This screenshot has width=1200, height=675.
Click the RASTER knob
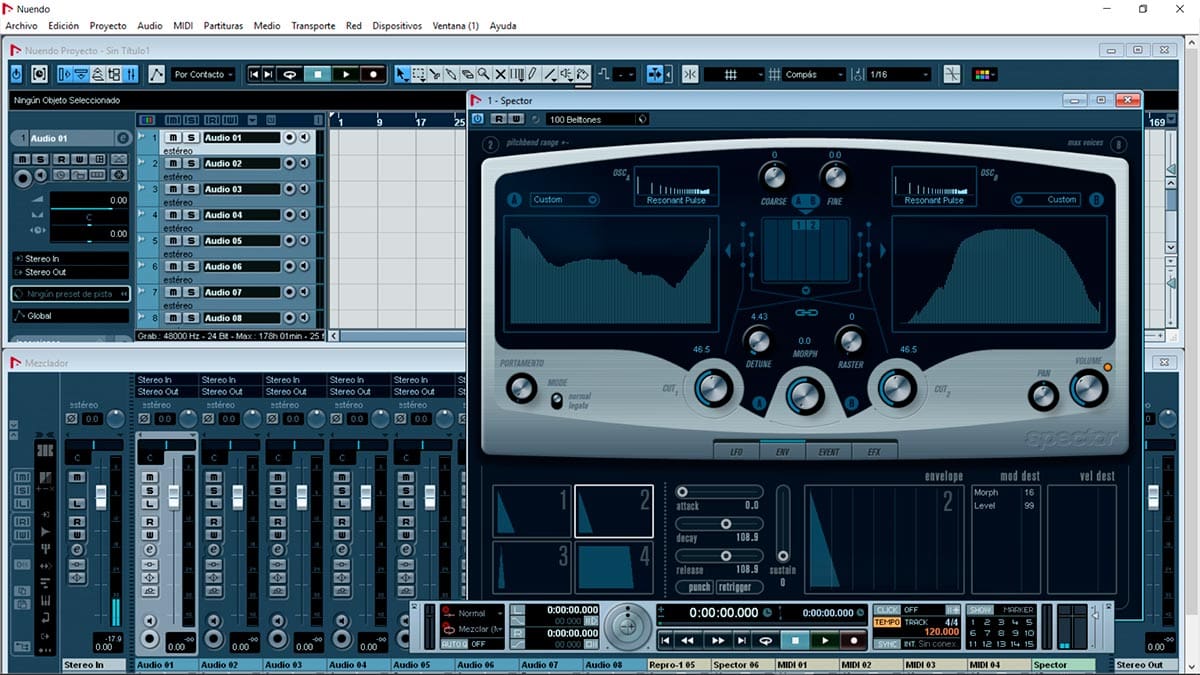850,341
